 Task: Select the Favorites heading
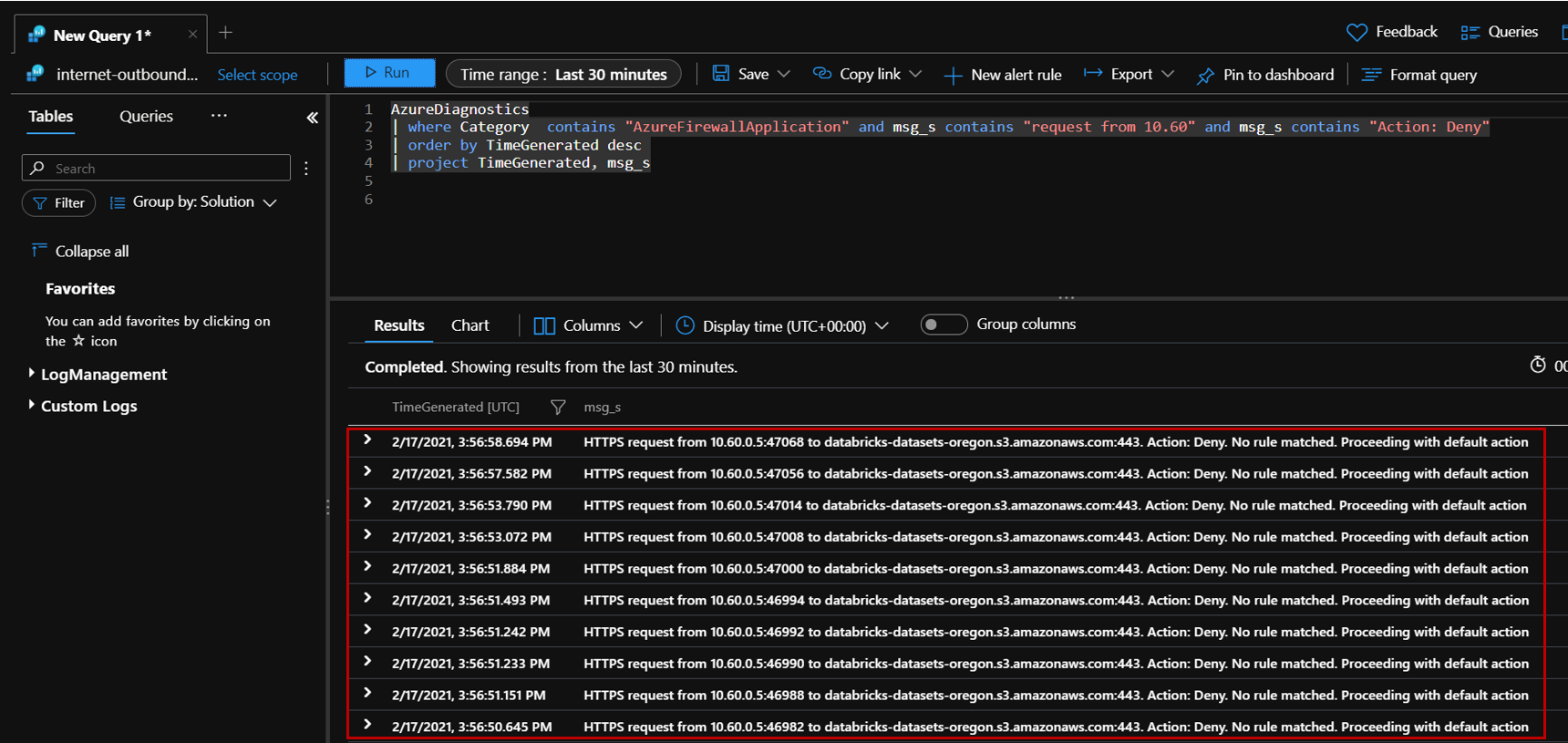coord(80,289)
